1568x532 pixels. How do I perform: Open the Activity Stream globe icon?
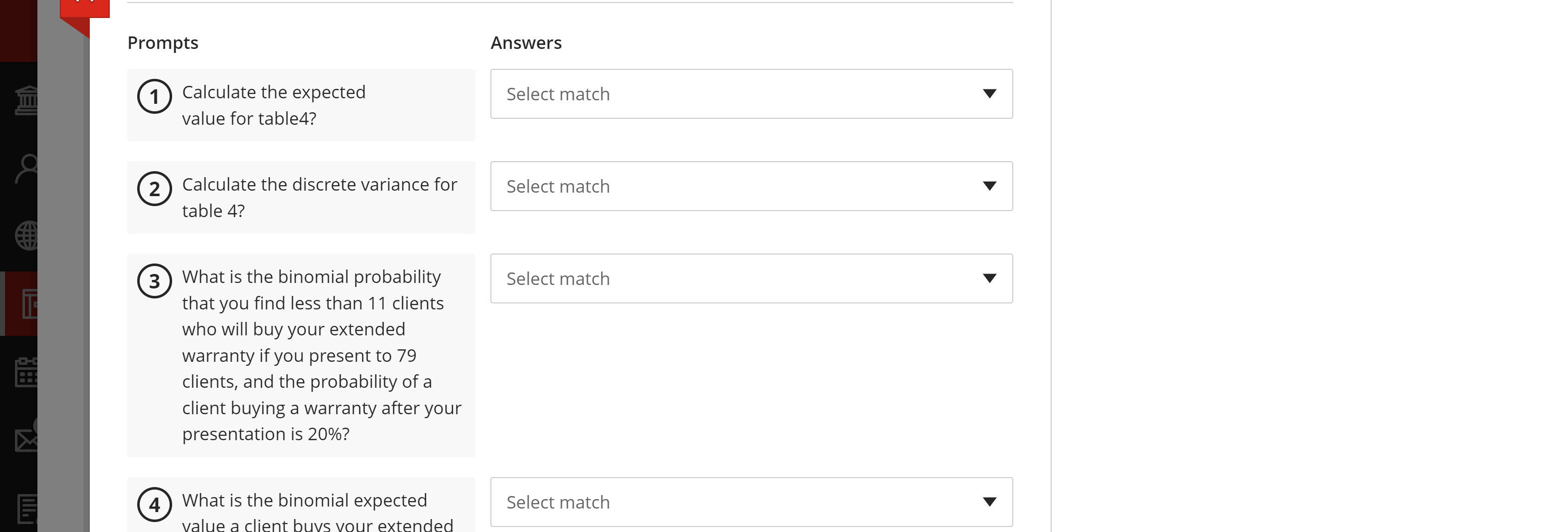click(x=27, y=236)
